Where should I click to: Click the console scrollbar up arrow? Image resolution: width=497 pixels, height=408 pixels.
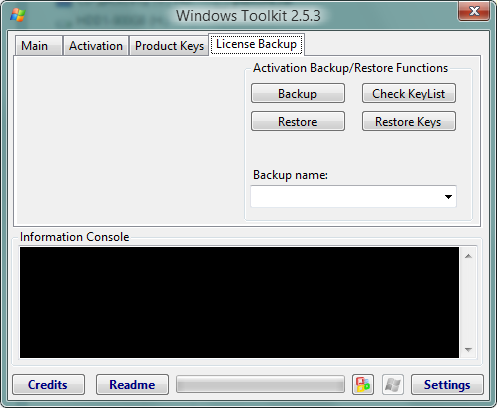click(468, 256)
